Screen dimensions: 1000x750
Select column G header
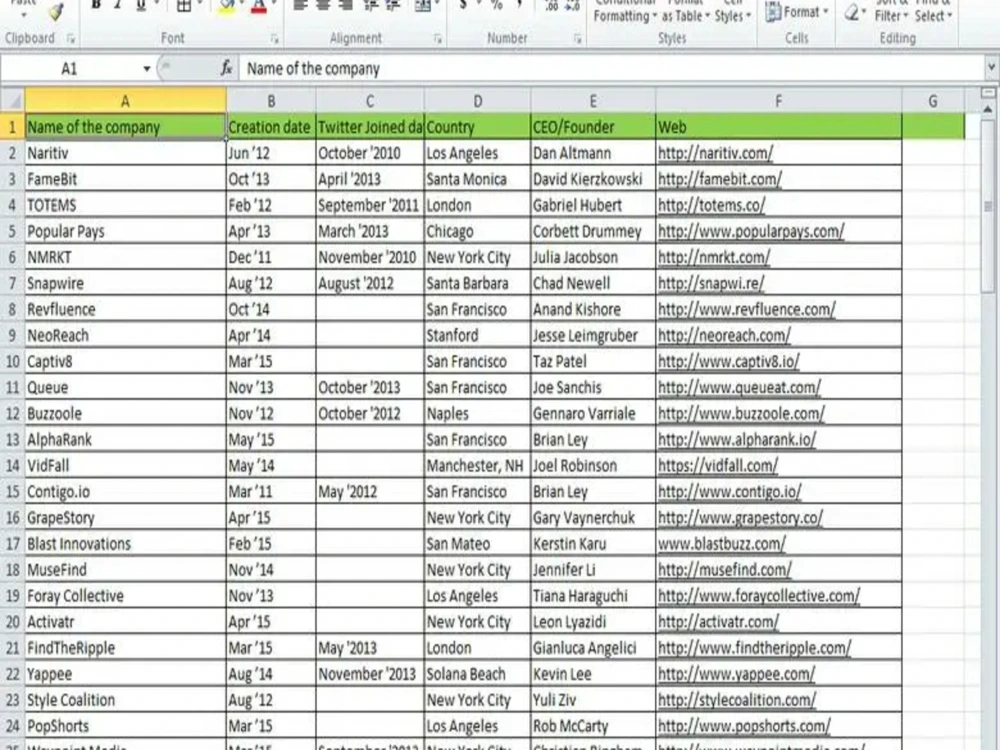pyautogui.click(x=932, y=101)
